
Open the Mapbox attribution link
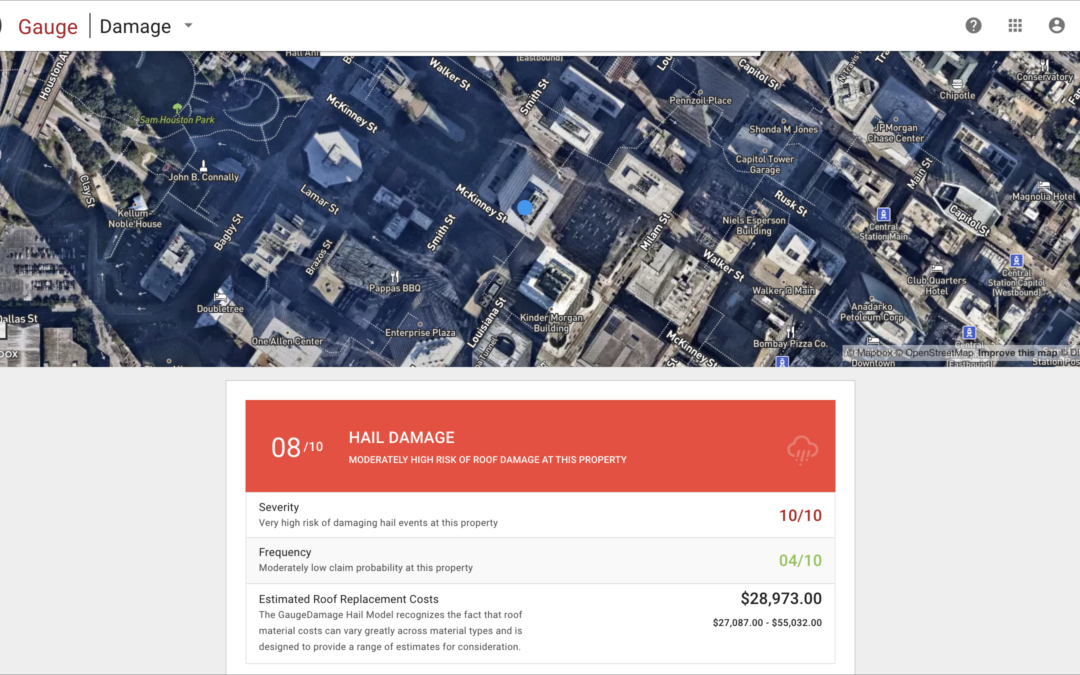869,353
